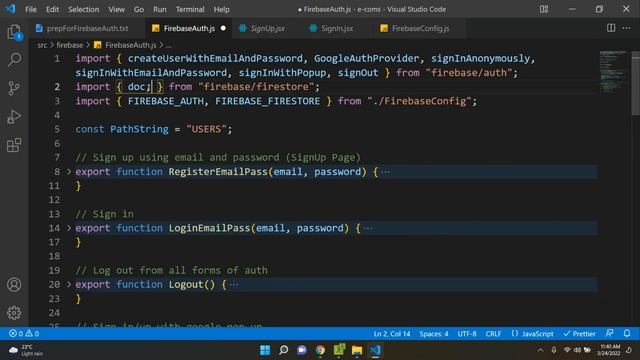Open the Terminal menu
Screen dimensions: 640x360
(190, 9)
